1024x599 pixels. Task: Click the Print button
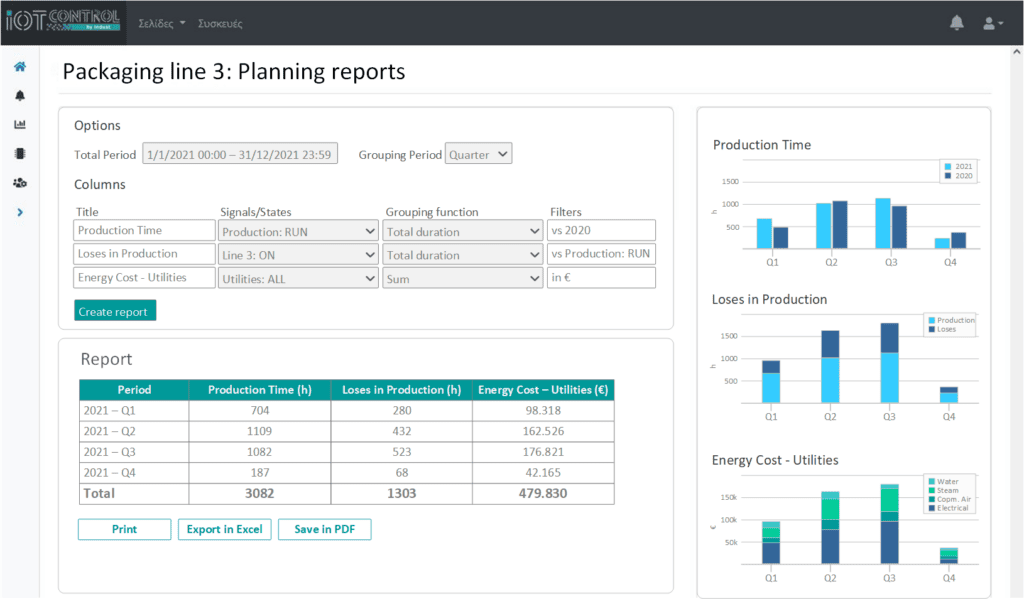[x=124, y=529]
